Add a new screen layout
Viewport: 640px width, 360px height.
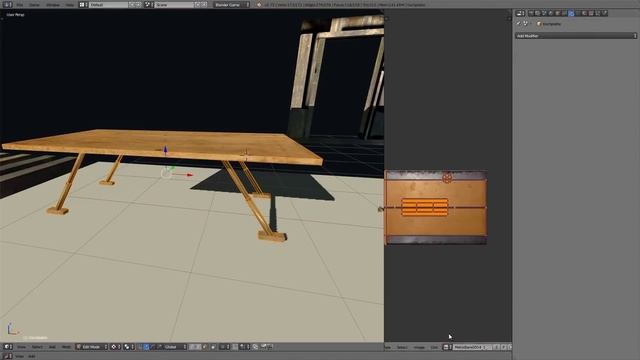(132, 4)
